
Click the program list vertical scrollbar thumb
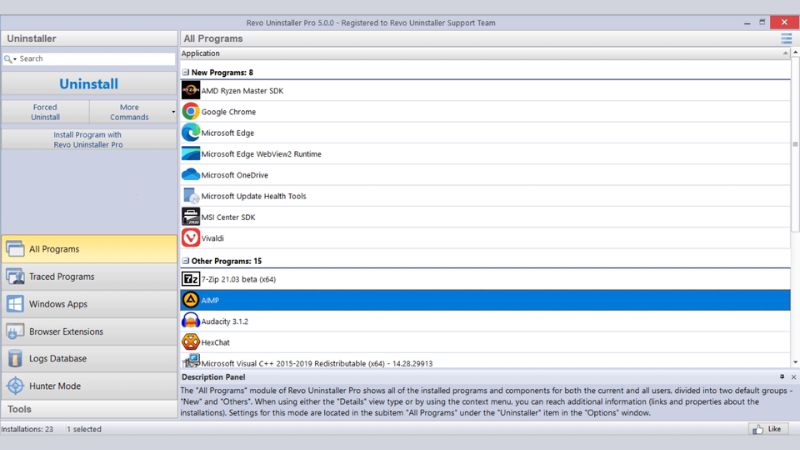point(795,144)
